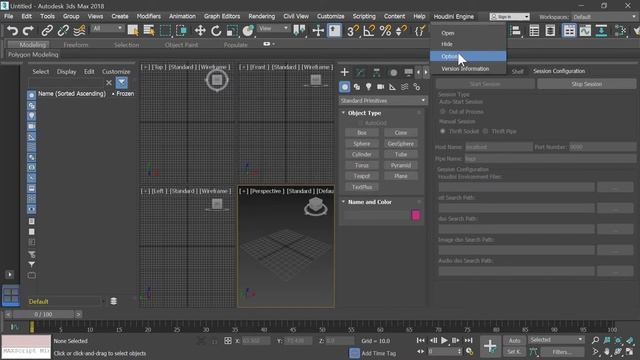Create a Teapot primitive

tap(362, 176)
